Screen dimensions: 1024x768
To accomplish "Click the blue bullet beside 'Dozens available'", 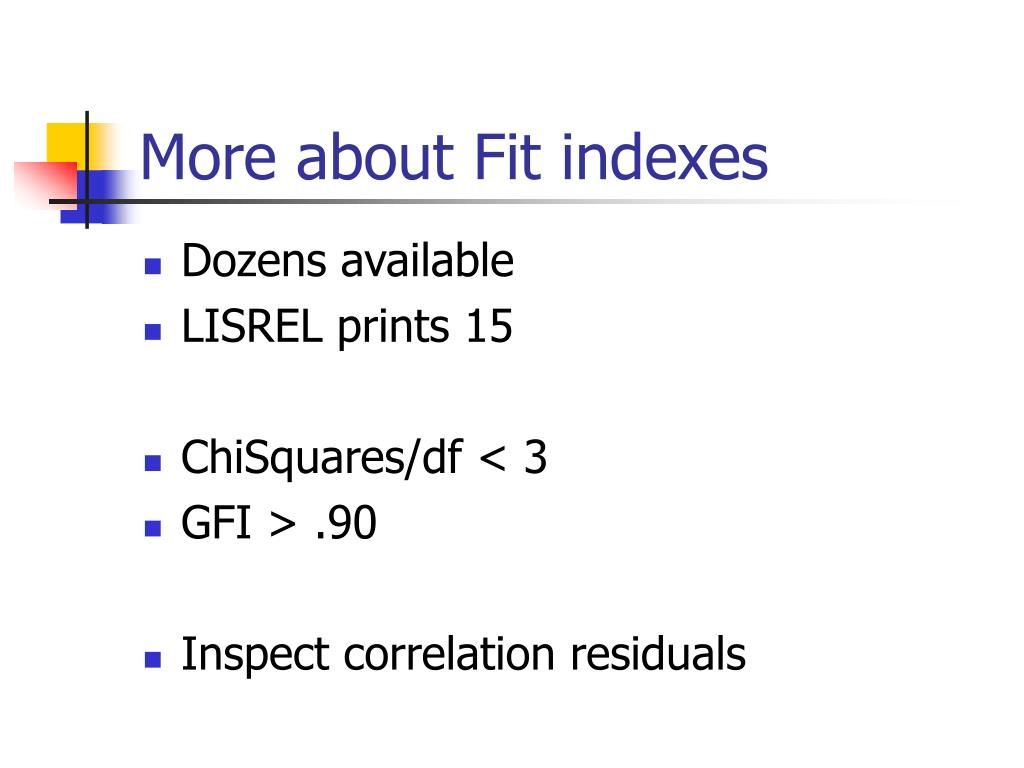I will click(x=153, y=266).
